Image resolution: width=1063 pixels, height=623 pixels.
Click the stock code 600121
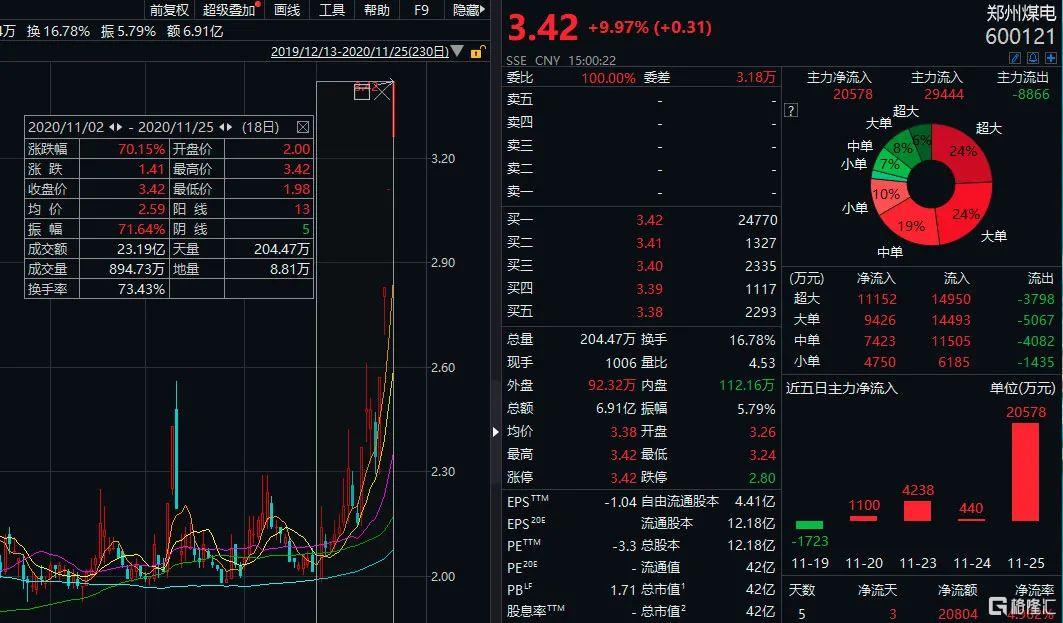tap(1021, 36)
